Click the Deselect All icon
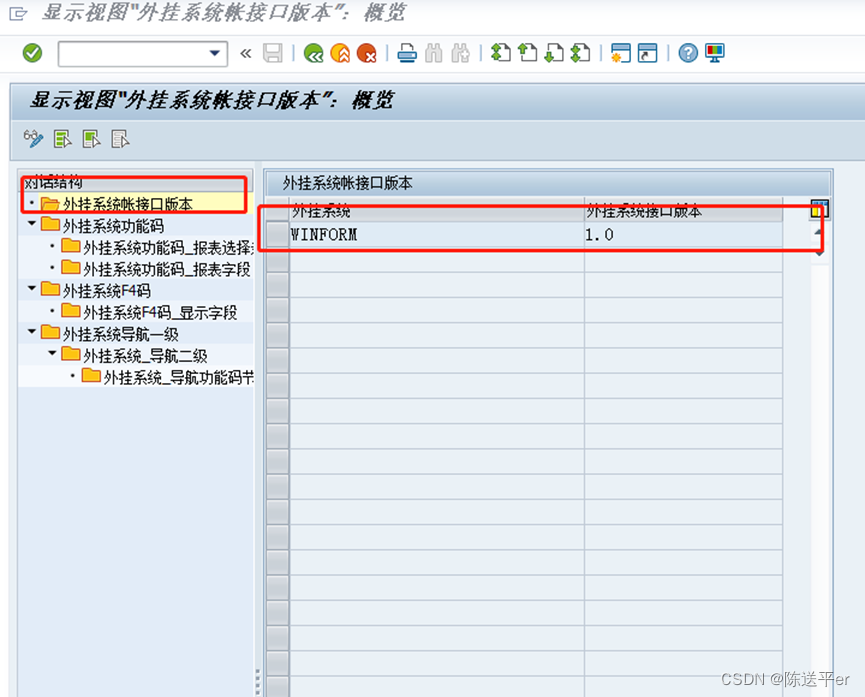 coord(120,139)
